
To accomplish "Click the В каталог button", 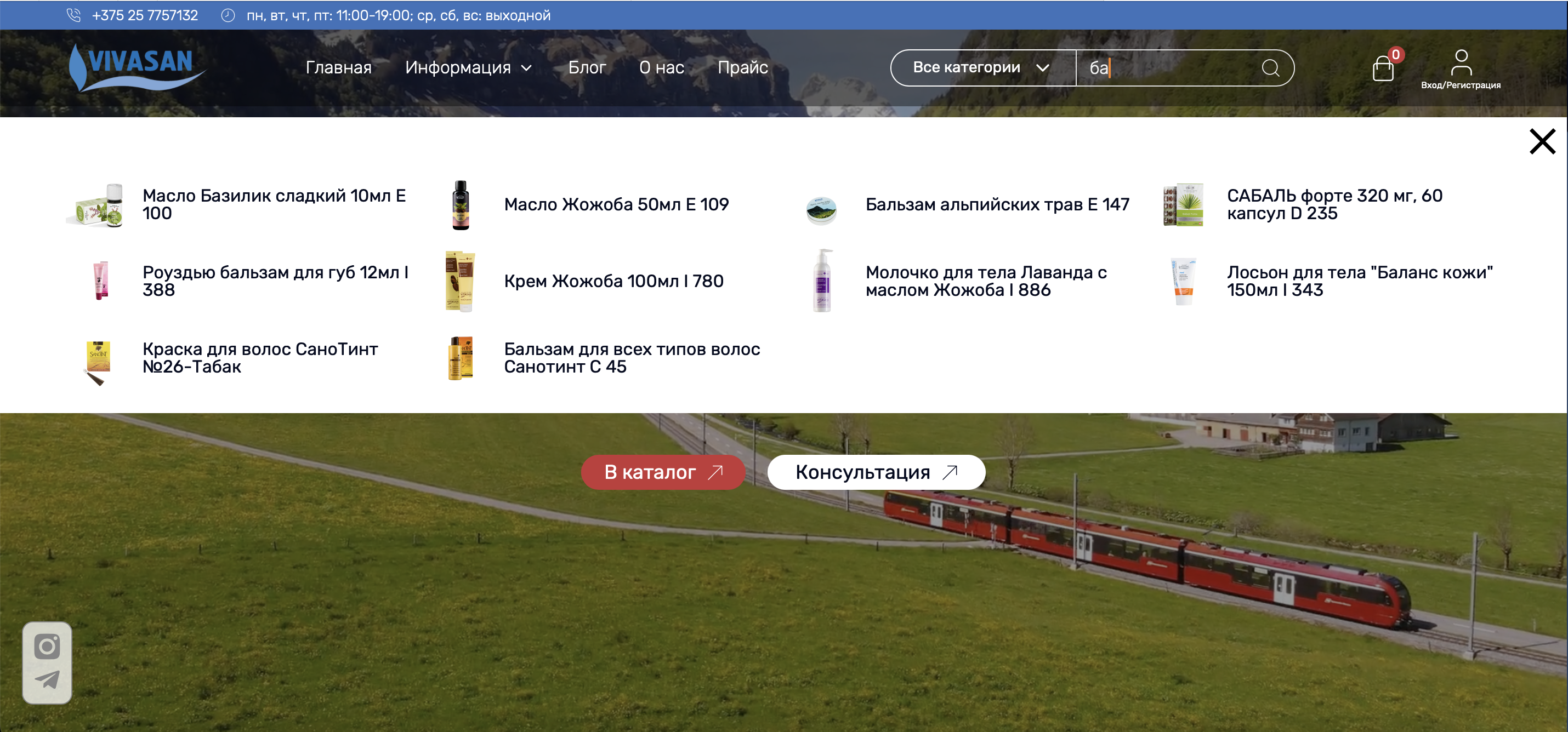I will [663, 472].
